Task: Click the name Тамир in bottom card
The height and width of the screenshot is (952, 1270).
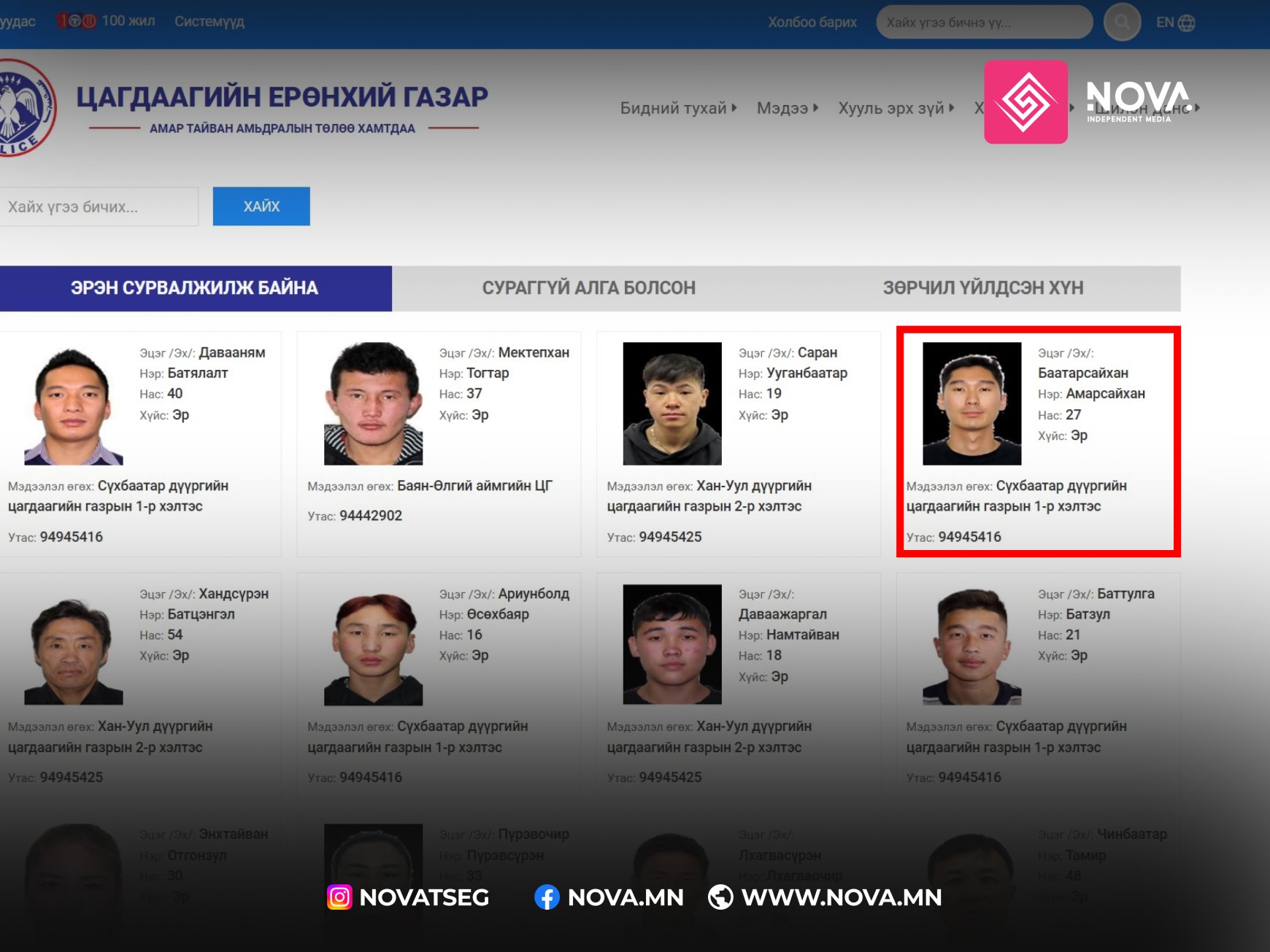Action: pyautogui.click(x=1086, y=855)
